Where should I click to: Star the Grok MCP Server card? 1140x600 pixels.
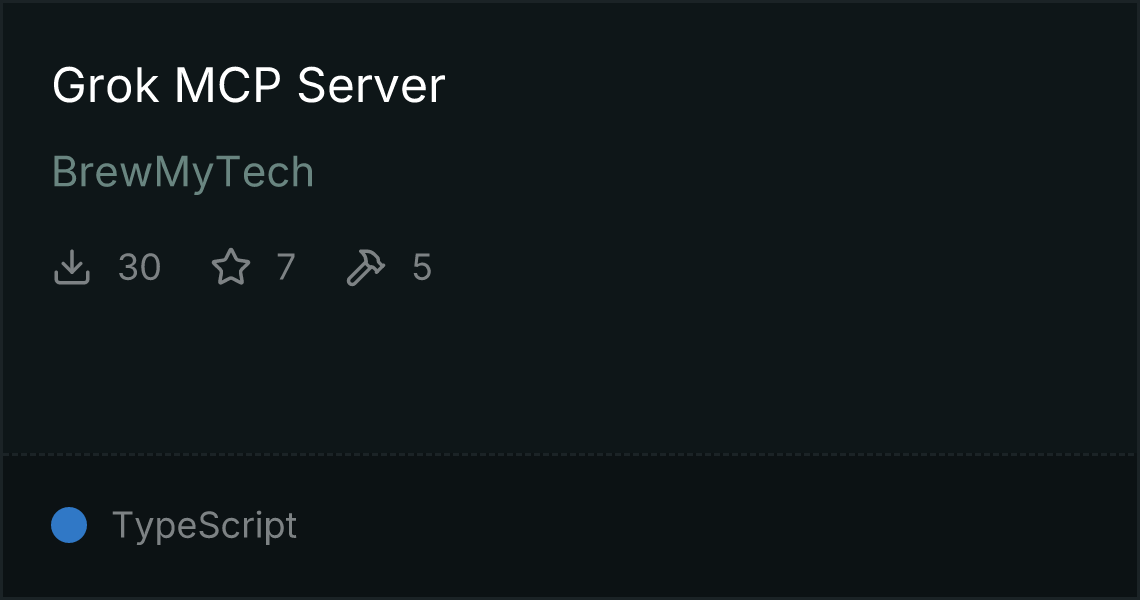[x=231, y=267]
